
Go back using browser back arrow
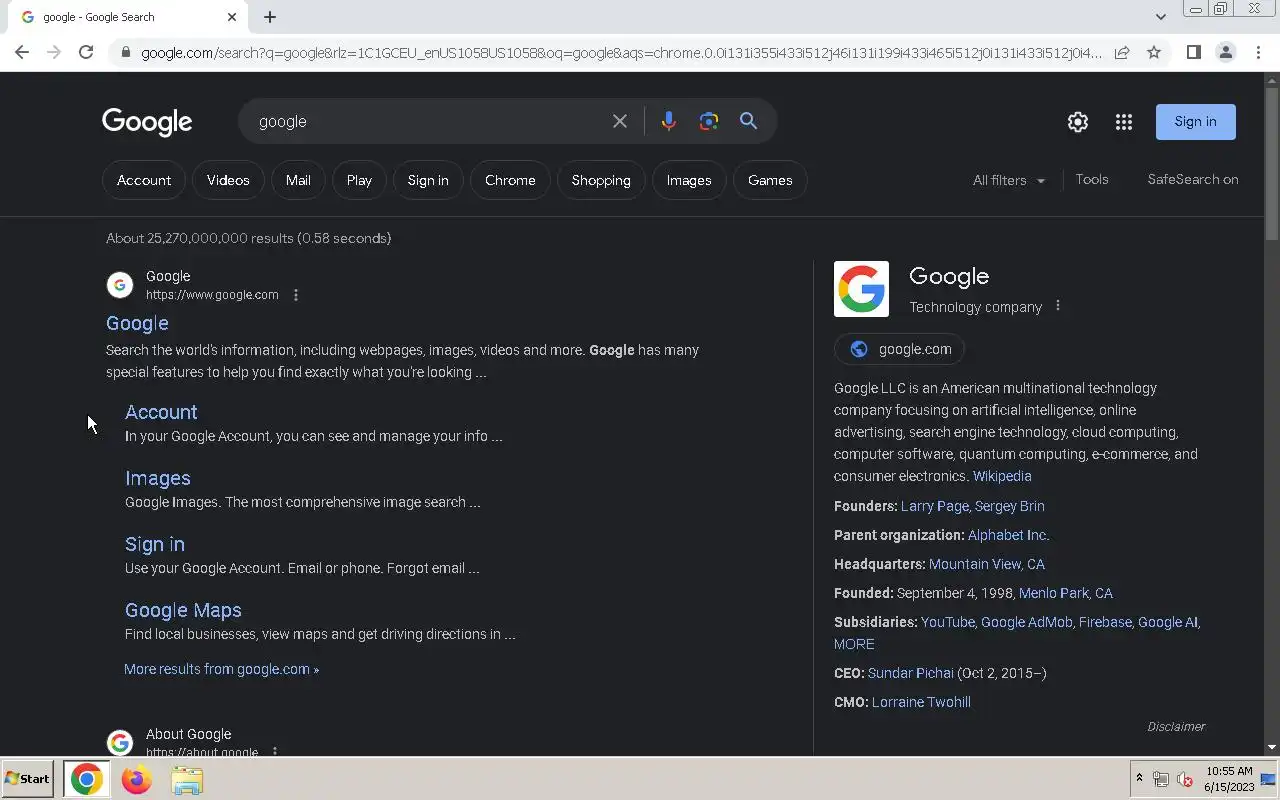pos(22,52)
